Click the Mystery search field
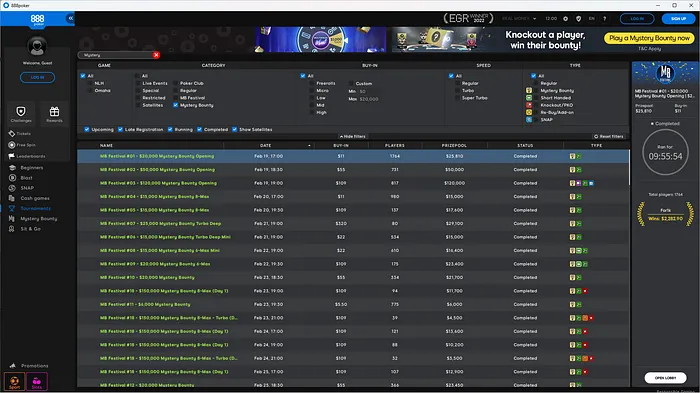The width and height of the screenshot is (700, 393). (116, 55)
